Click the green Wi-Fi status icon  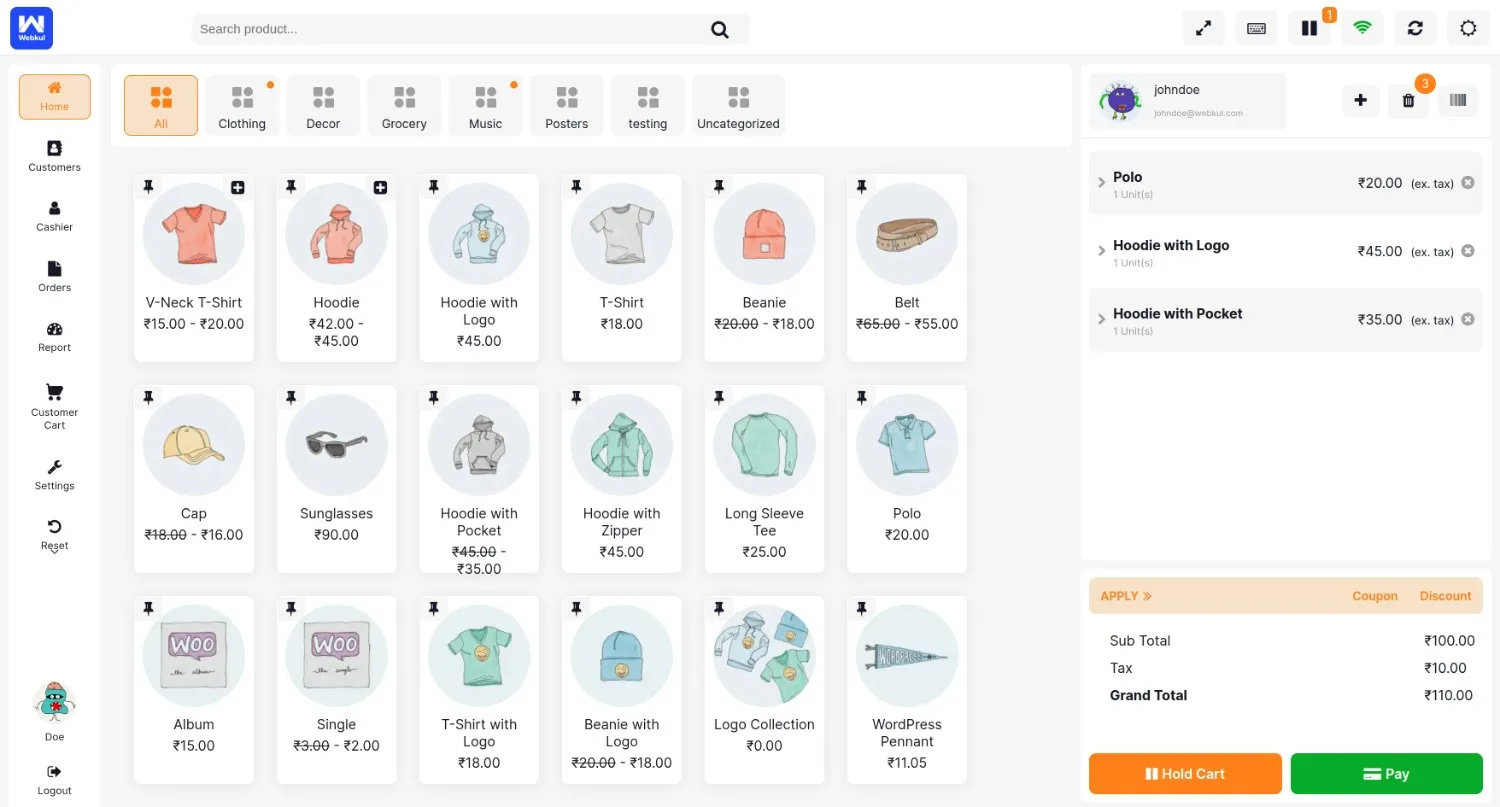coord(1362,28)
